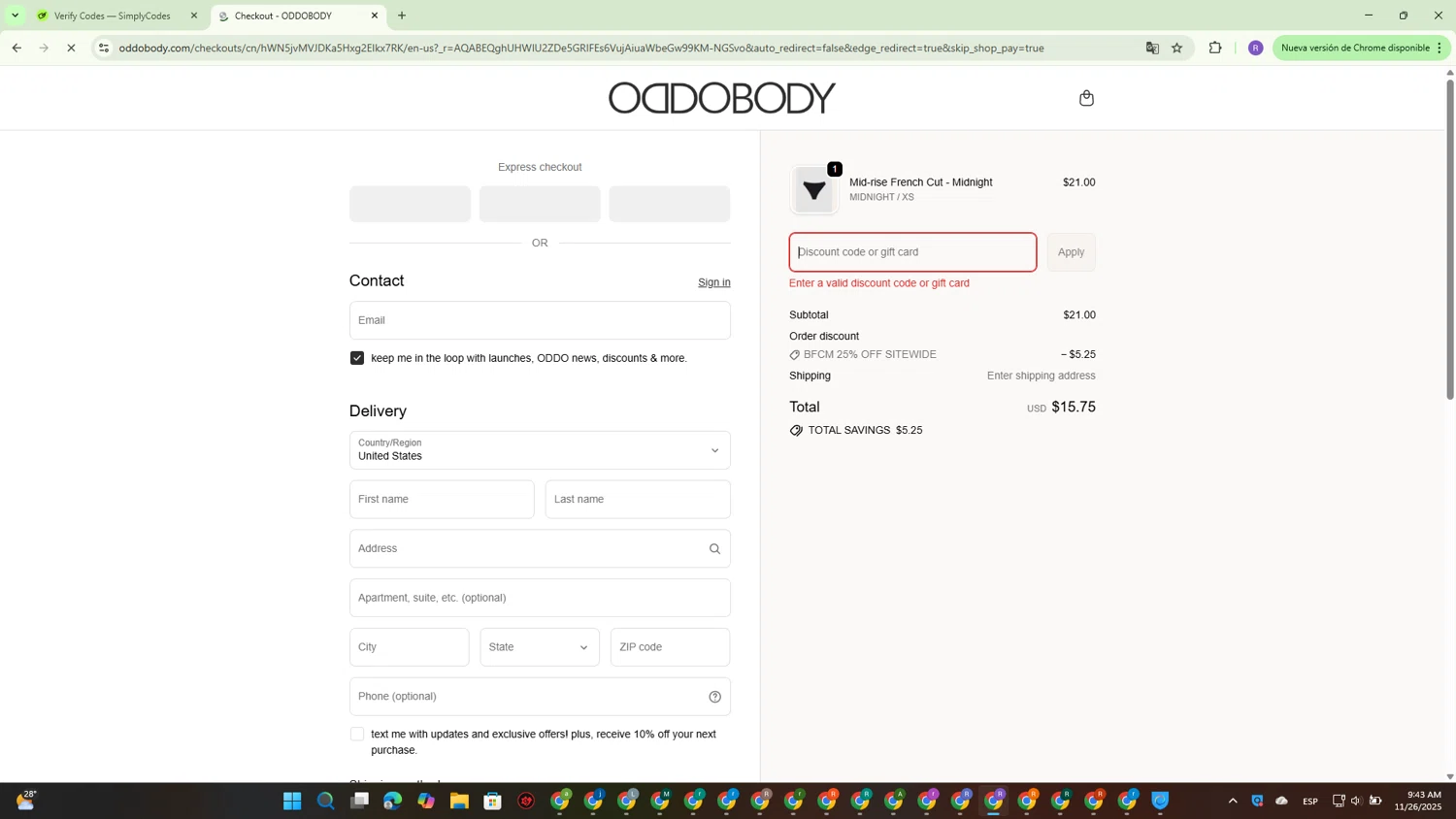Click the ODDOBODY logo
The width and height of the screenshot is (1456, 819).
tap(721, 98)
